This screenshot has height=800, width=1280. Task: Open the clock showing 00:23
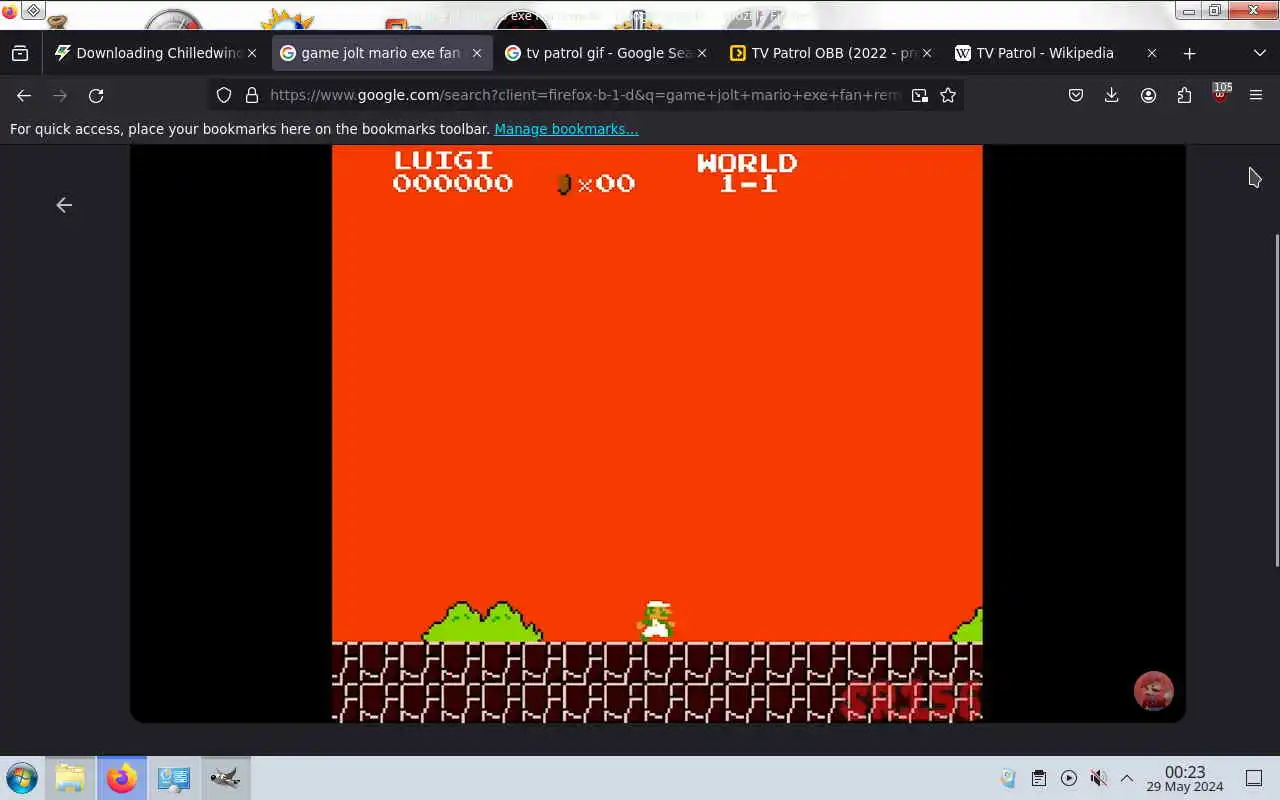[x=1184, y=778]
